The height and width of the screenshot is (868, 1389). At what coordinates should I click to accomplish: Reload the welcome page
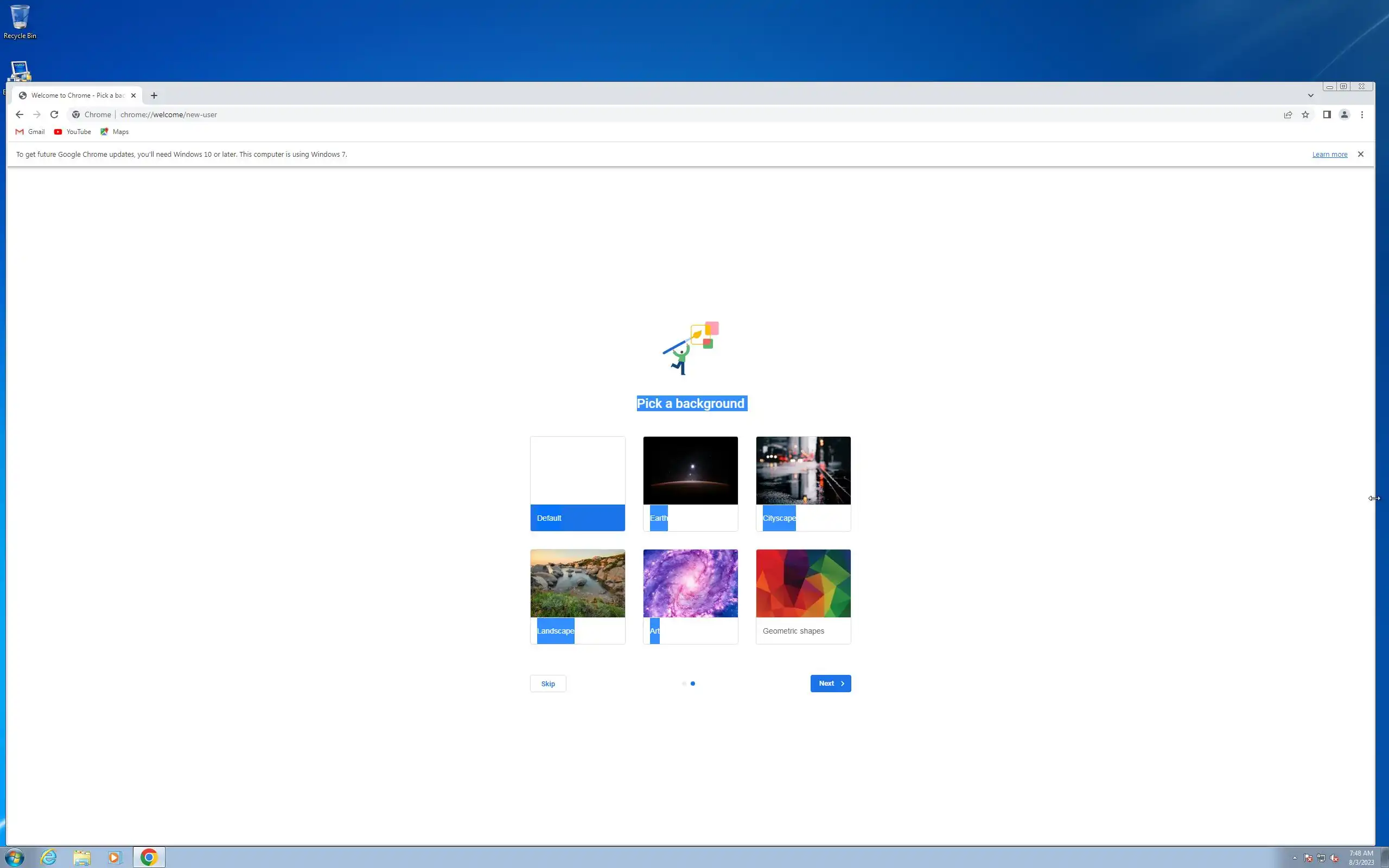[54, 115]
